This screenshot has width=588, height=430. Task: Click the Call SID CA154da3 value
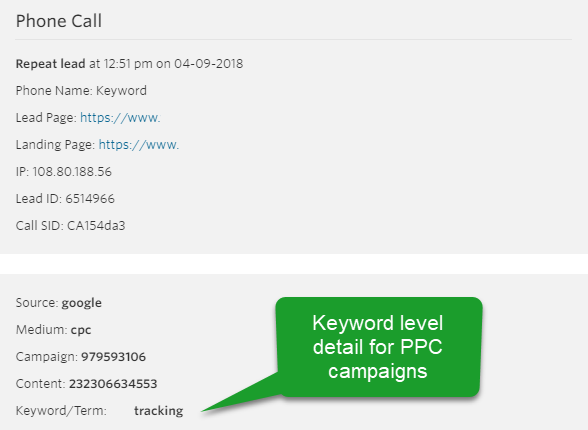96,226
